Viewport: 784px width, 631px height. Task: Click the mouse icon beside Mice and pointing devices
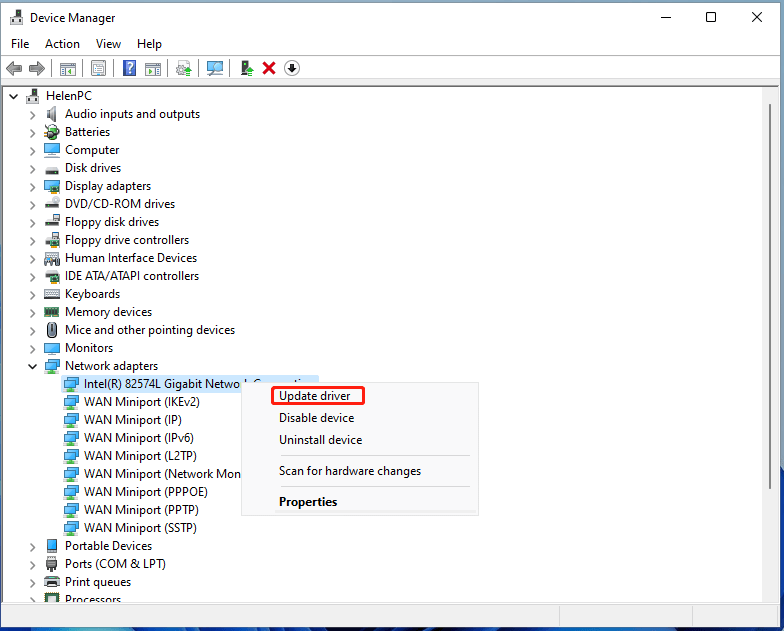coord(52,330)
